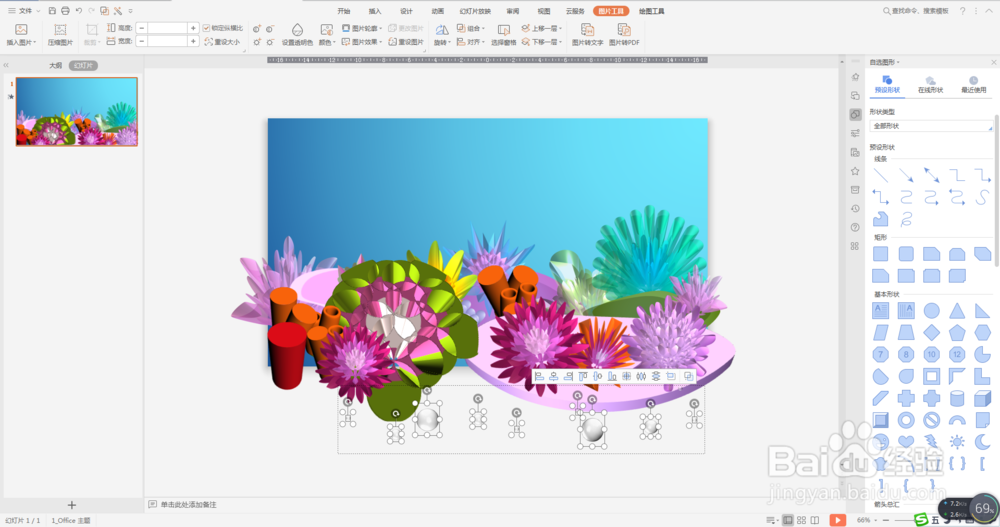Open the Animation (动画) ribbon tab
Image resolution: width=1000 pixels, height=527 pixels.
(x=438, y=11)
